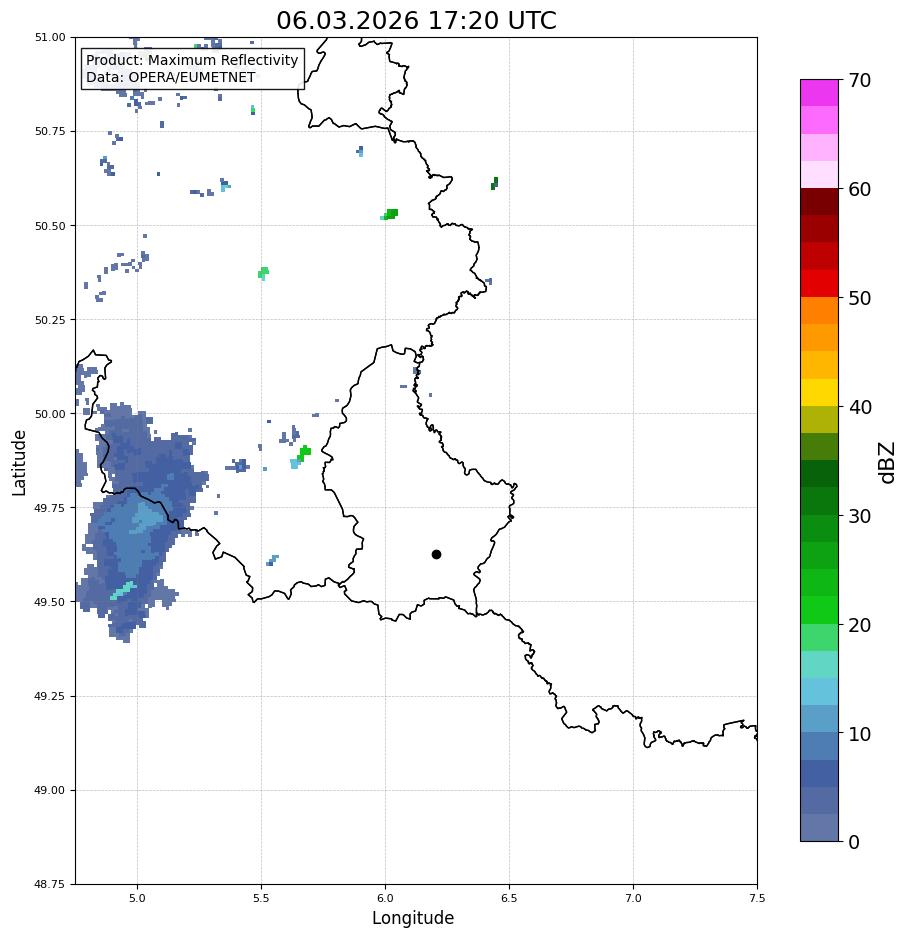This screenshot has width=908, height=937.
Task: Click the latitude tick label 48.75
Action: (x=50, y=884)
